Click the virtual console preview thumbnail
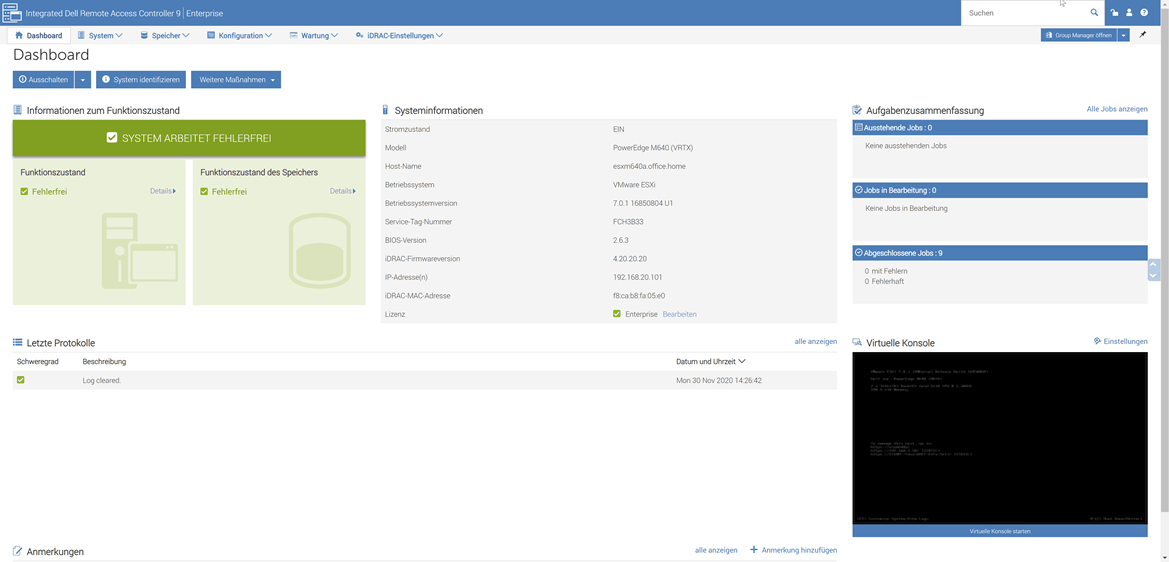This screenshot has width=1169, height=562. 1000,438
